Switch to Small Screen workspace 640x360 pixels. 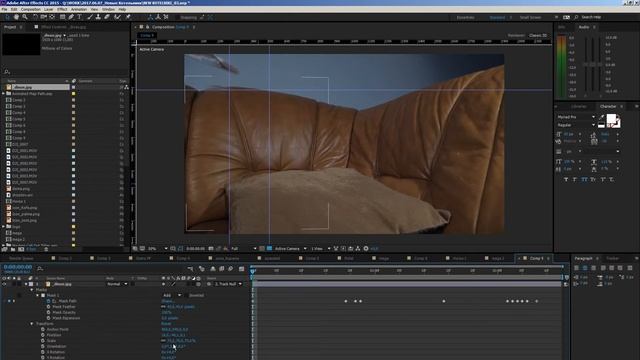click(x=530, y=18)
